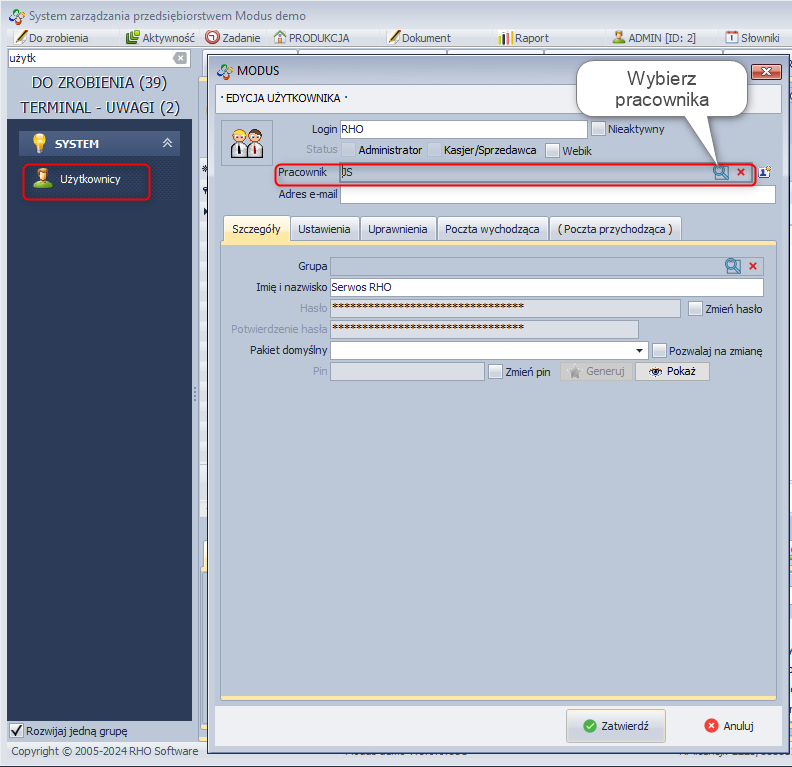Click the Zatwierdź button

(x=616, y=726)
